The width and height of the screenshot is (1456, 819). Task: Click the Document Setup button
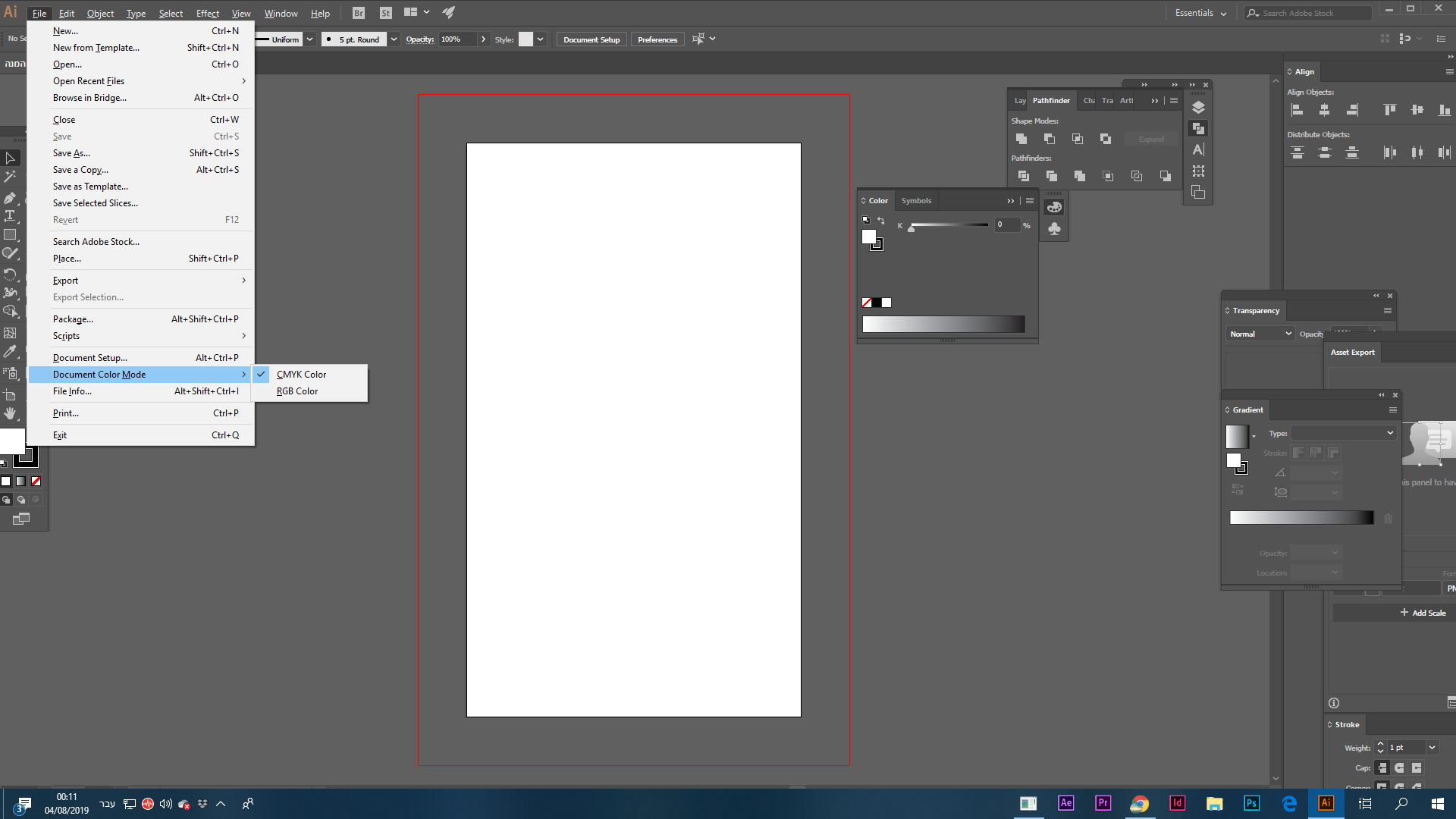(591, 39)
